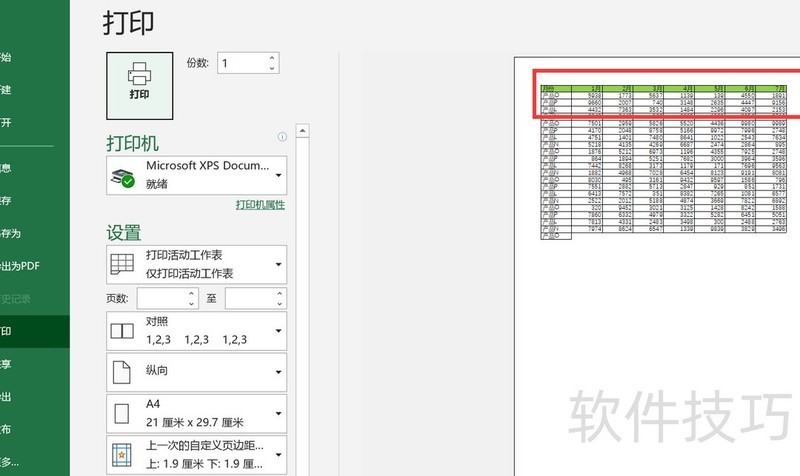Open the A4 paper size dropdown

tap(196, 413)
